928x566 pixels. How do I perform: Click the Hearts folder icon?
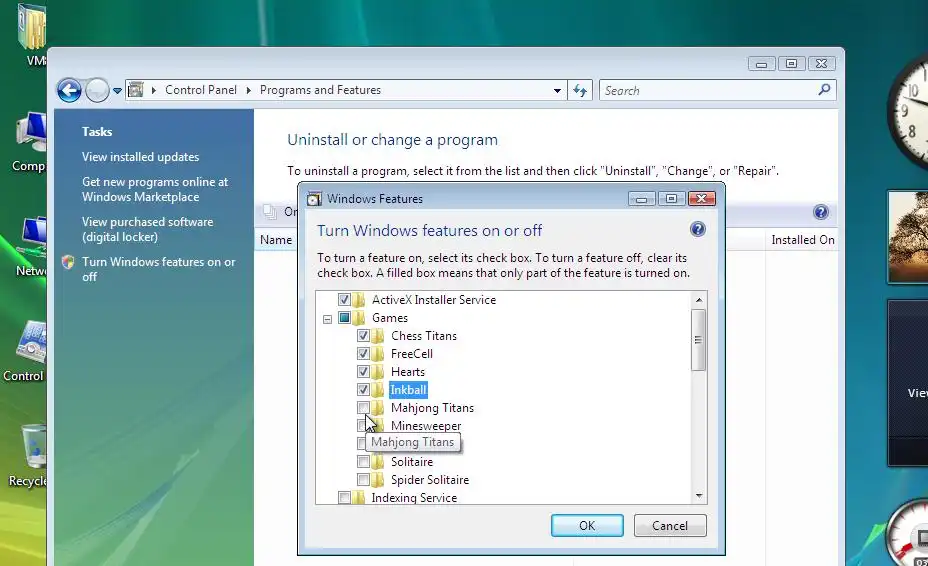pos(378,372)
